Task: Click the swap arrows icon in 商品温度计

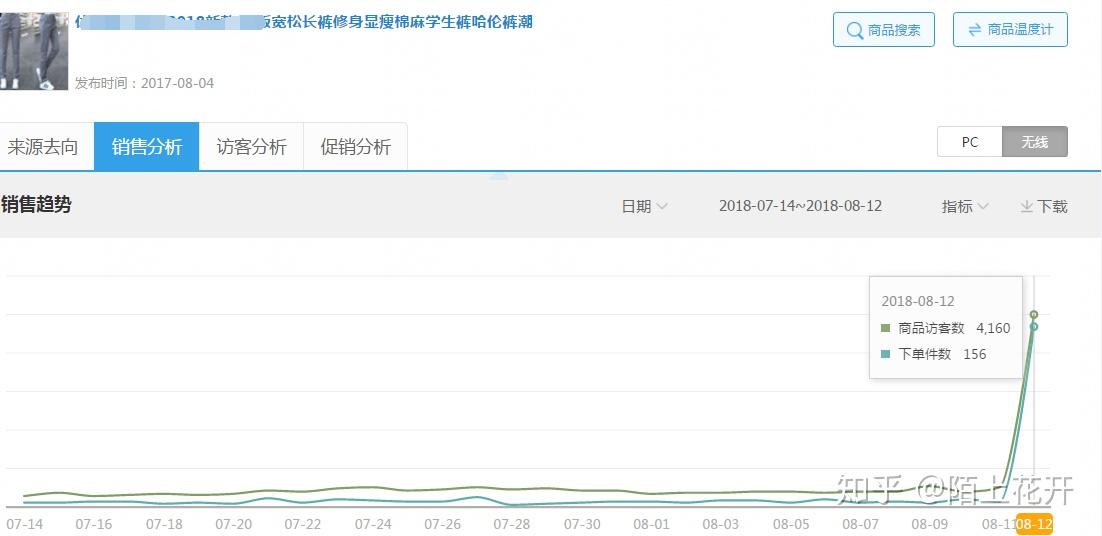Action: pyautogui.click(x=975, y=30)
